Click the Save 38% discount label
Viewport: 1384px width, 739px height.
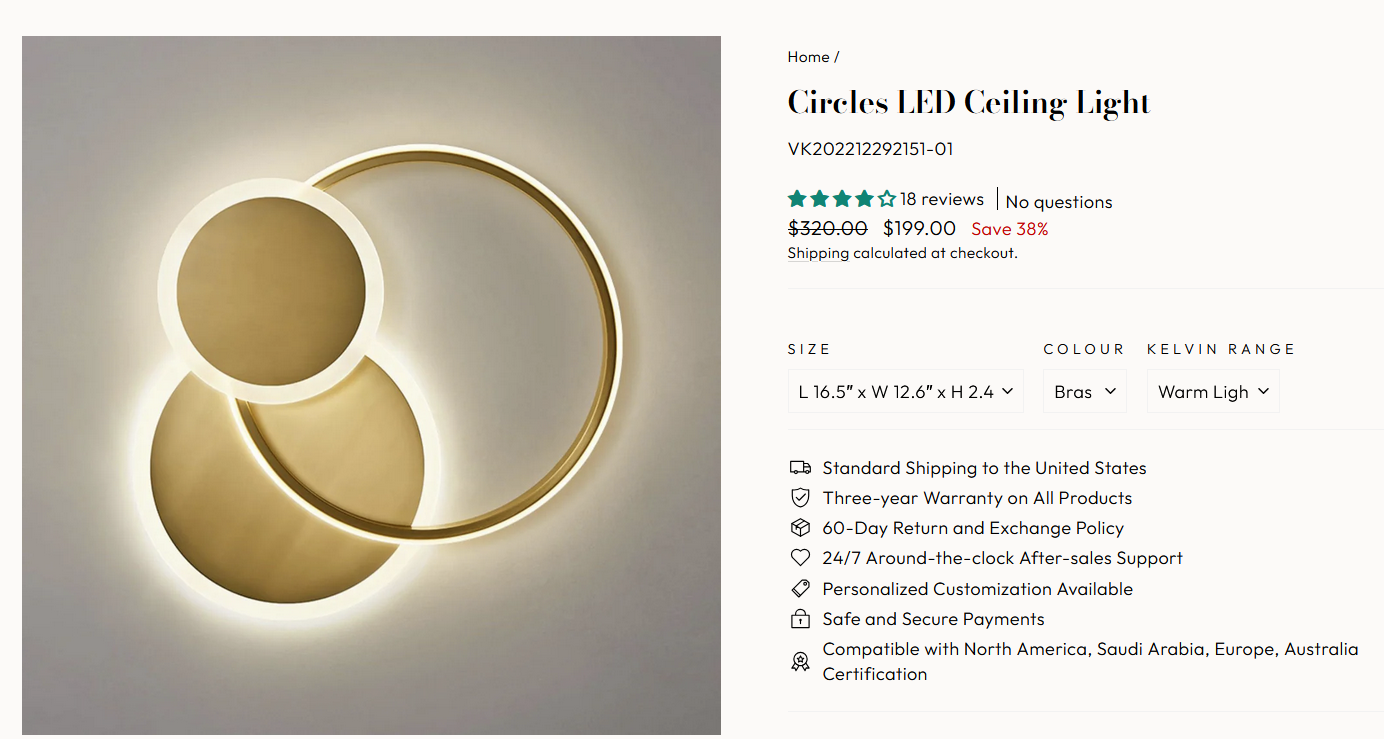coord(1010,229)
